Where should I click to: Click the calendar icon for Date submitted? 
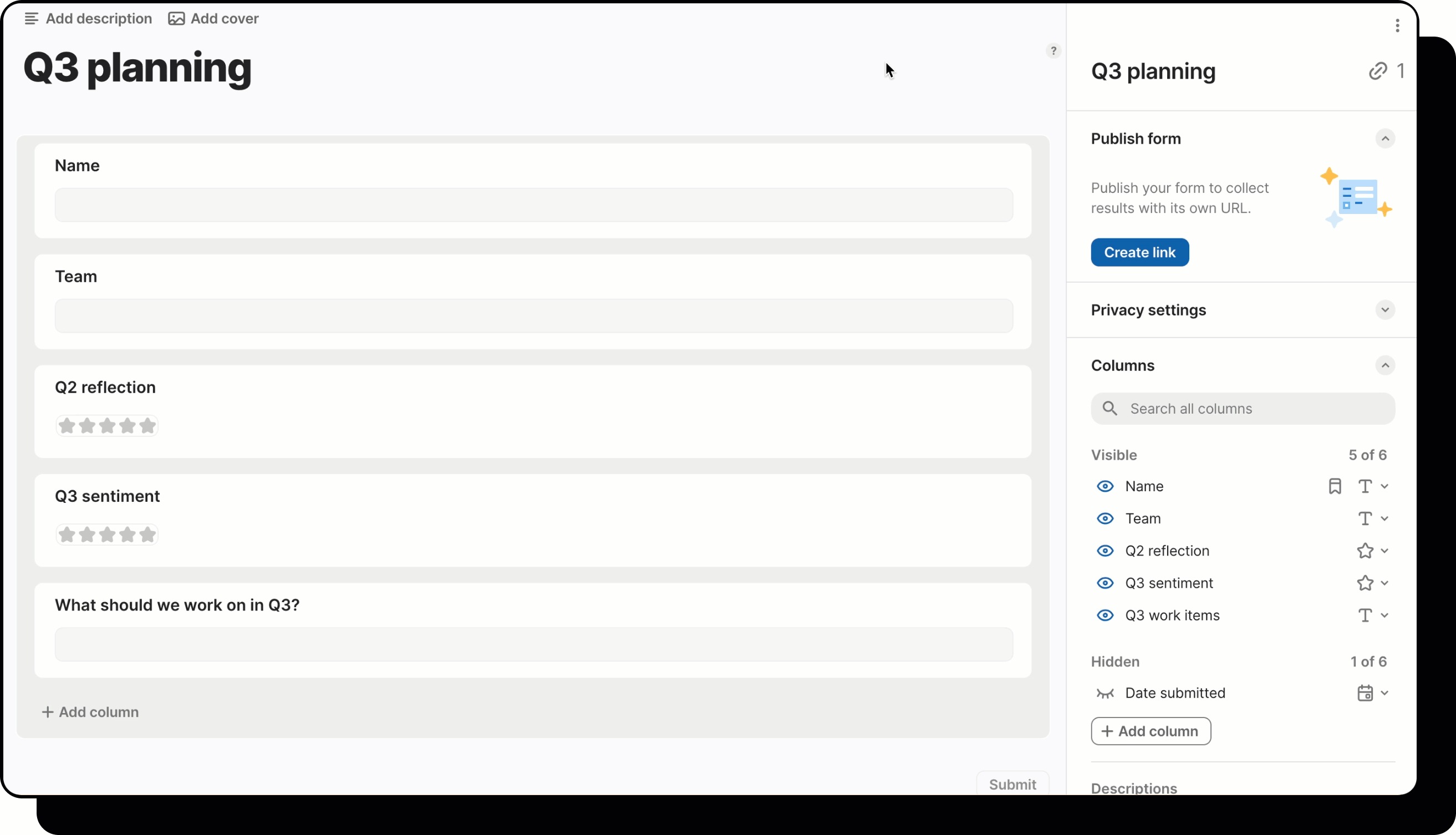pyautogui.click(x=1365, y=693)
